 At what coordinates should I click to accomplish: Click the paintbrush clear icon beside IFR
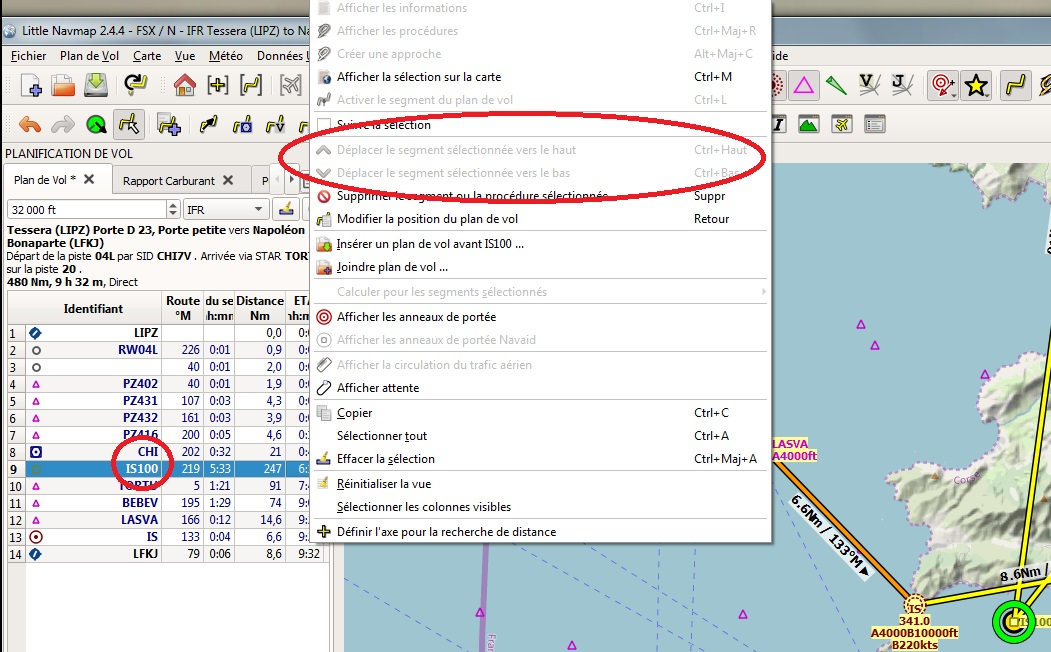coord(287,209)
